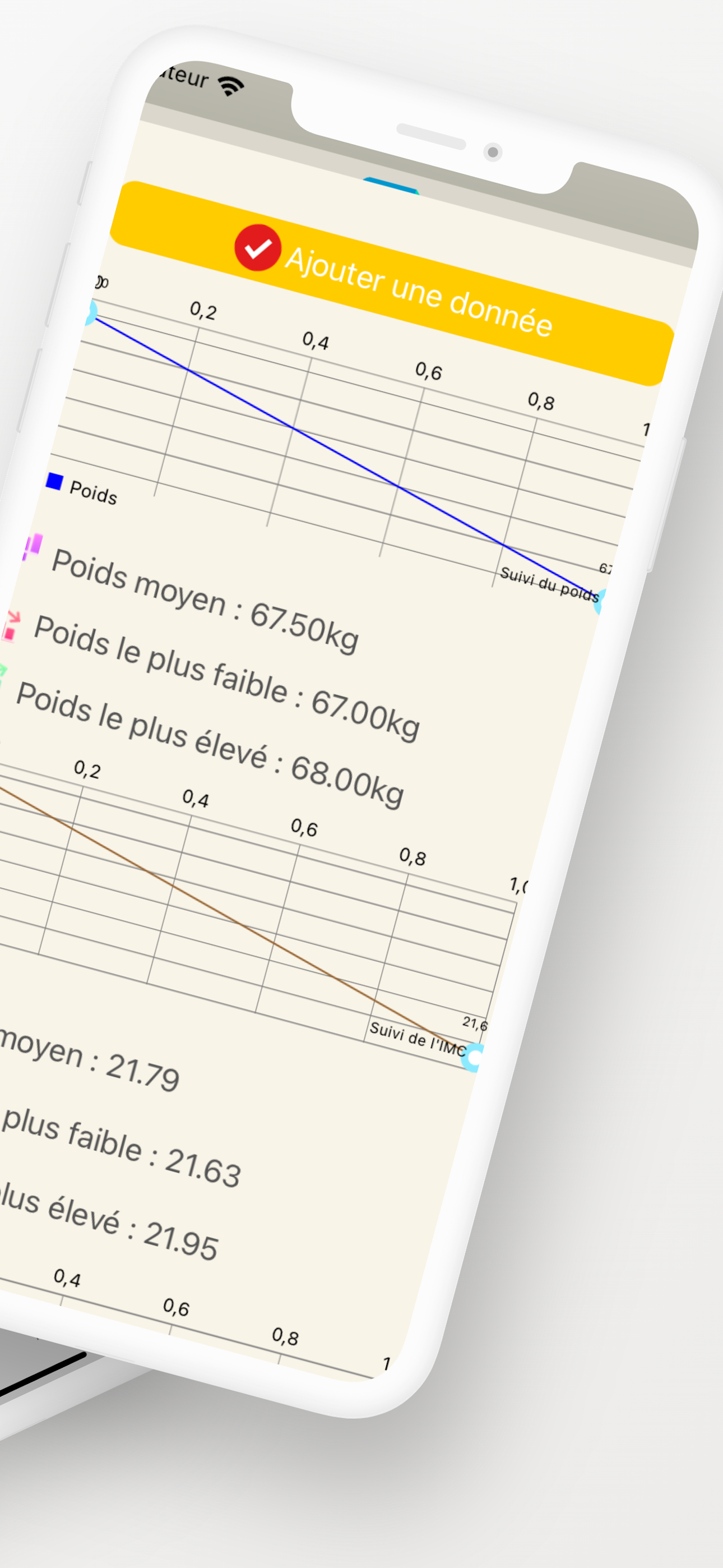The image size is (723, 1568).
Task: Click the blue weight line in the chart
Action: 346,458
